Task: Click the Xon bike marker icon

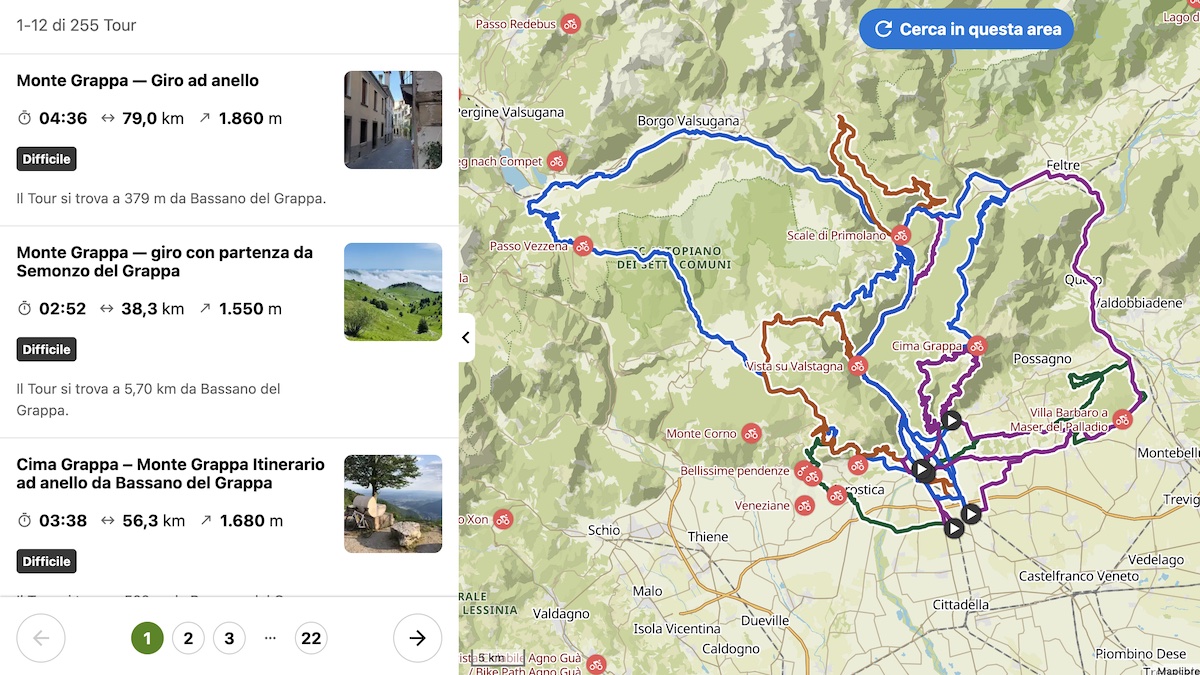Action: pyautogui.click(x=502, y=519)
